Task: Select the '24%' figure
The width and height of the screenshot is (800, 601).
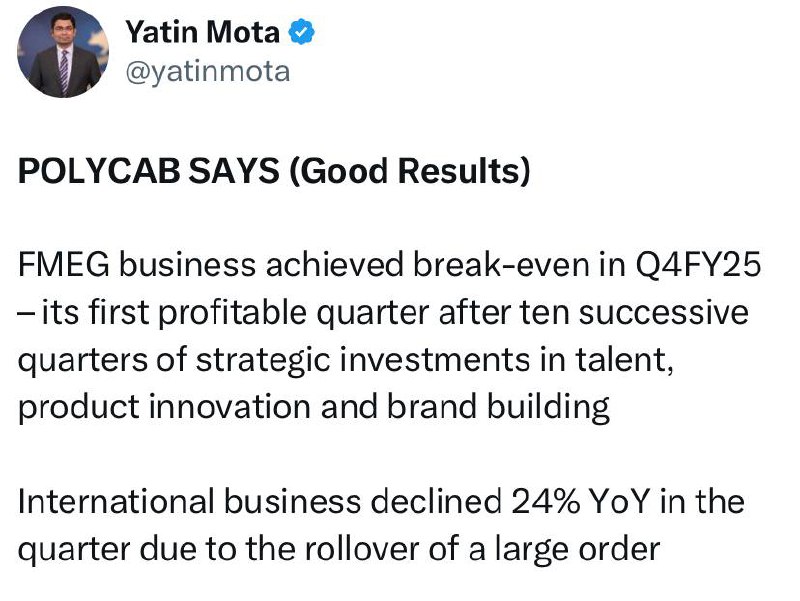Action: tap(545, 502)
